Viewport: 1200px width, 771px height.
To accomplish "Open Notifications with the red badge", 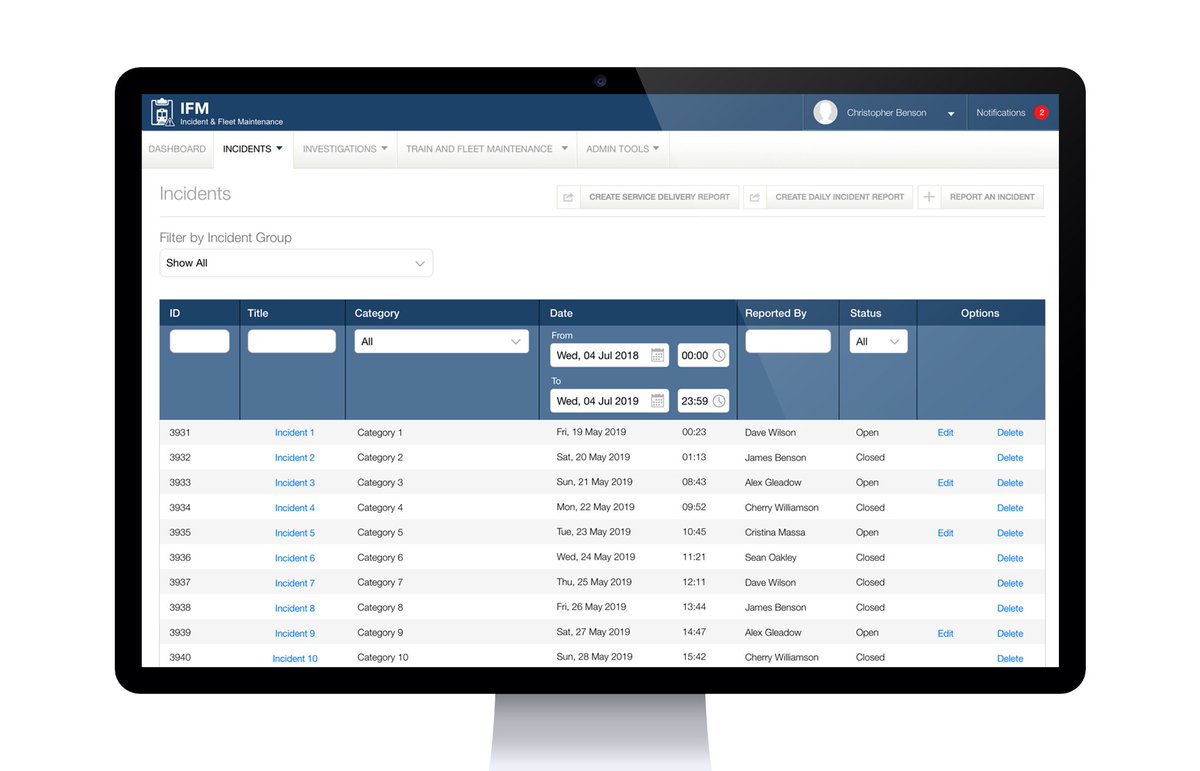I will 1011,112.
